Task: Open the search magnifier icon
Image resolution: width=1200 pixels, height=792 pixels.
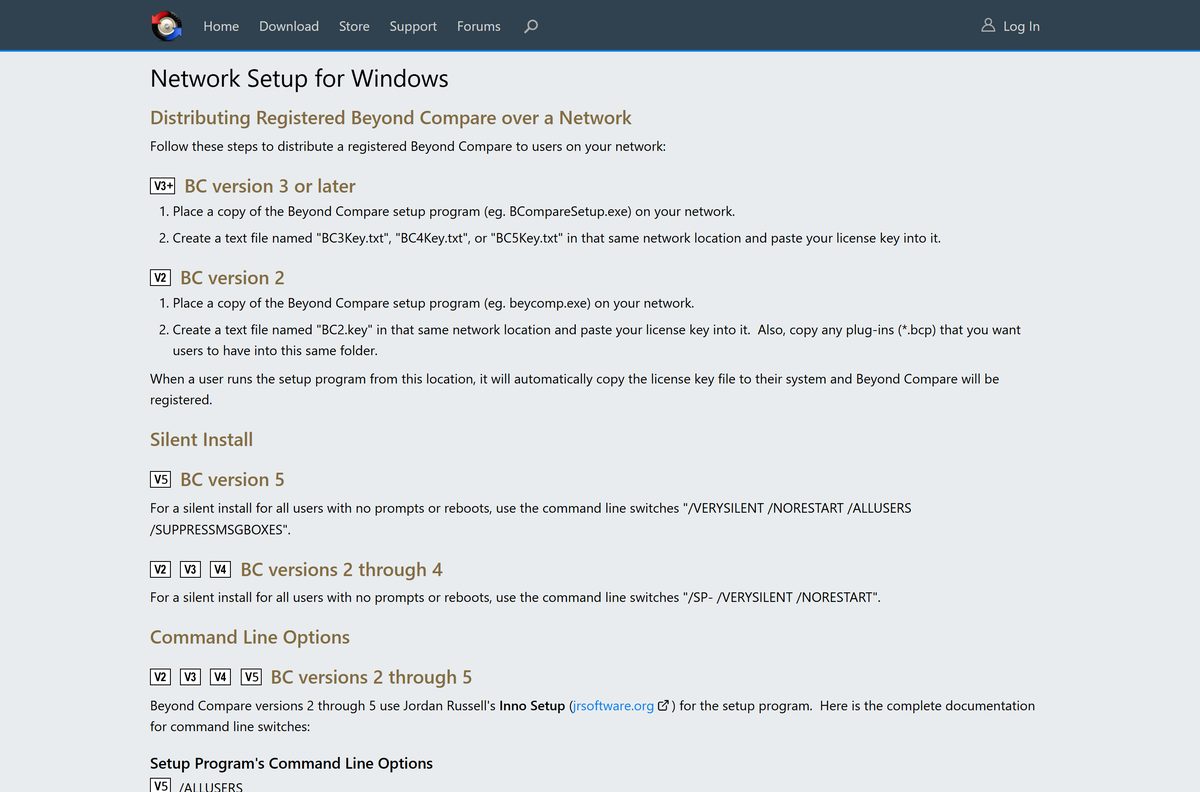Action: point(531,26)
